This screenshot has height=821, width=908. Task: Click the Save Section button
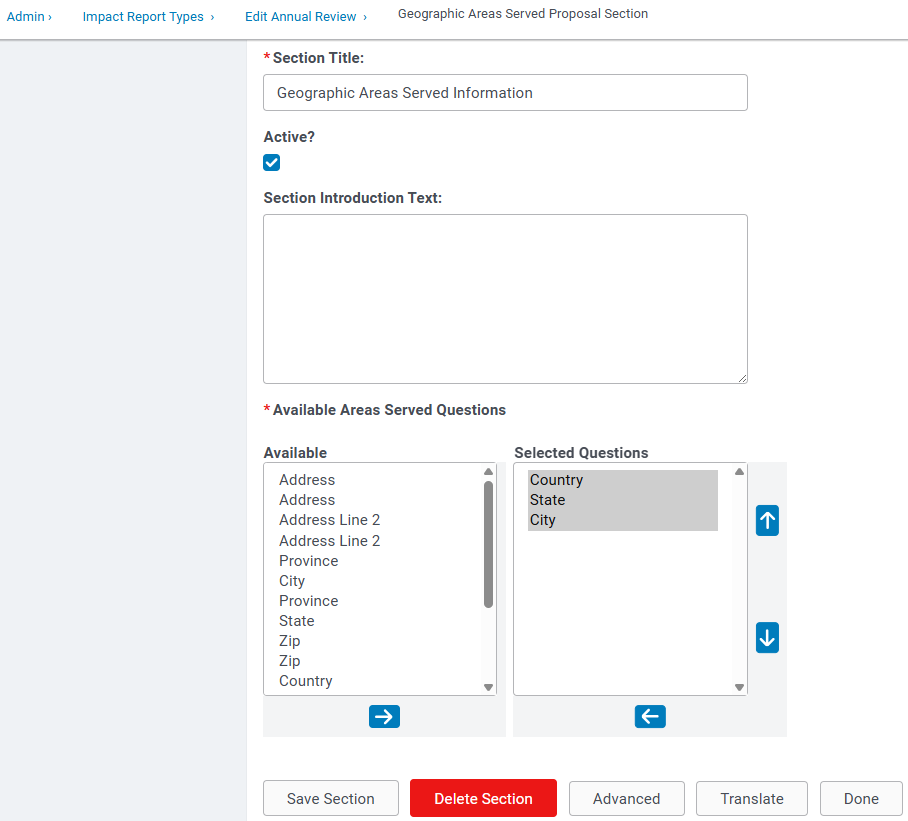[331, 798]
